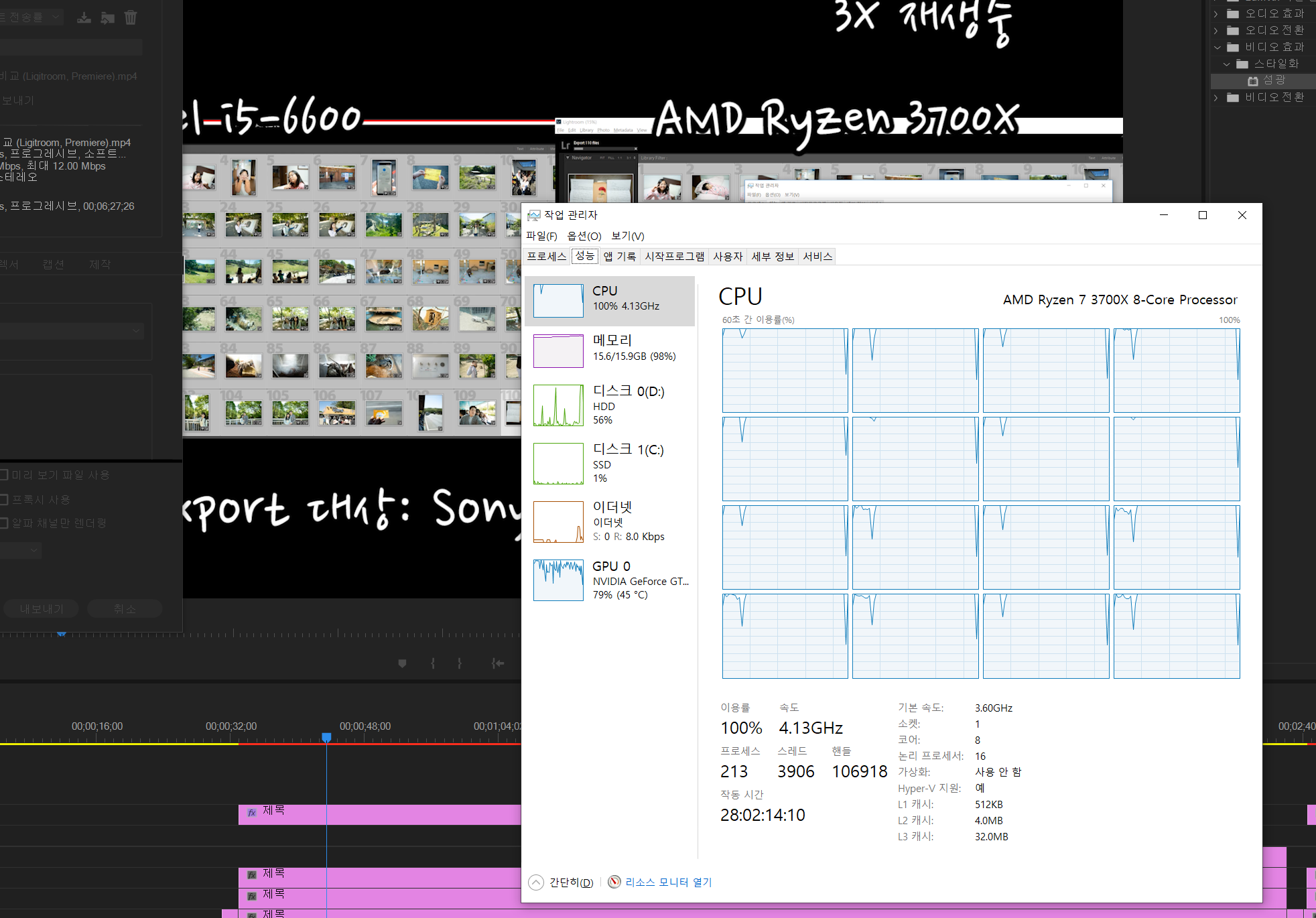Click the Add Marker icon below preview
Viewport: 1316px width, 918px height.
pos(402,663)
